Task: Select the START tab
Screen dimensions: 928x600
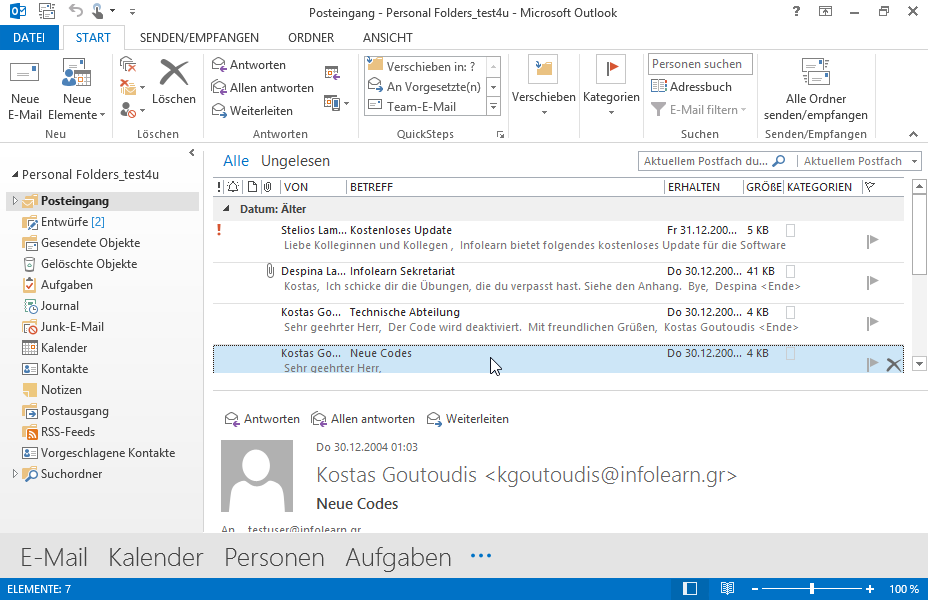Action: 93,37
